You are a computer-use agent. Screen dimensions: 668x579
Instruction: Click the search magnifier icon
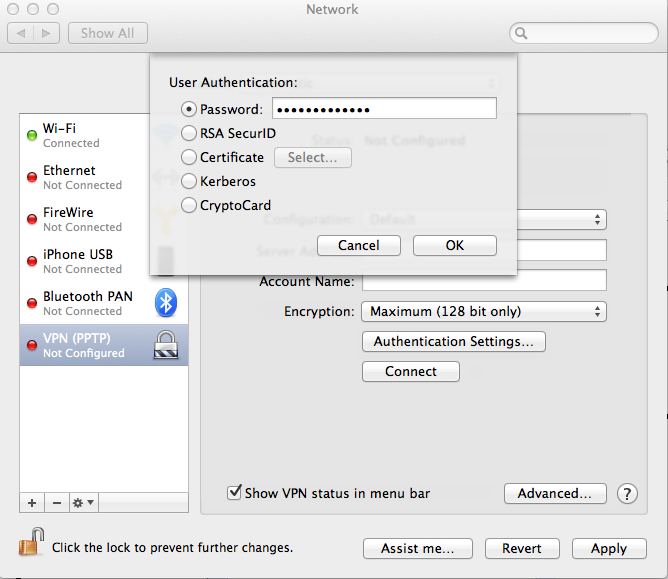pos(521,33)
